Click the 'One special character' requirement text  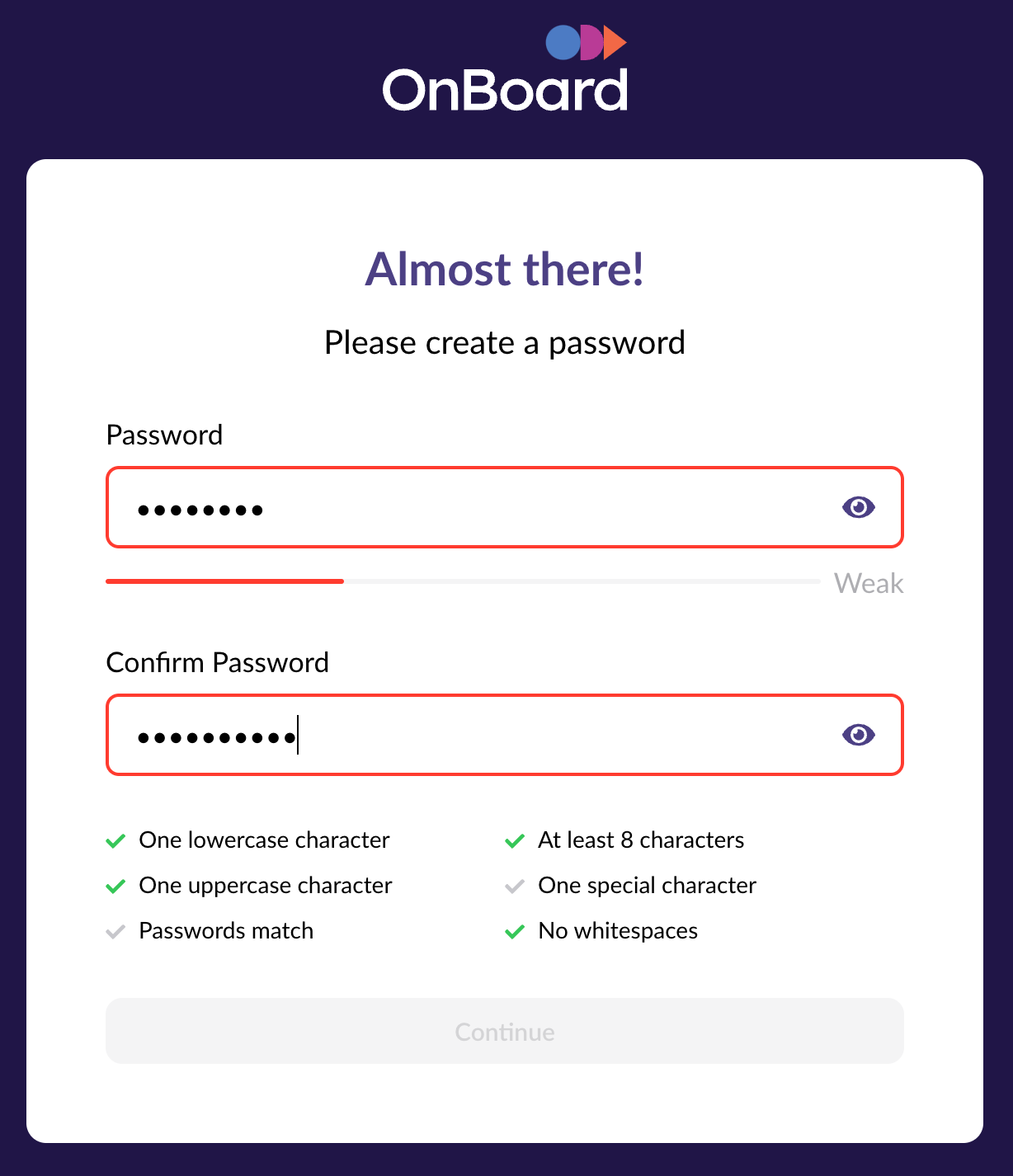click(647, 886)
